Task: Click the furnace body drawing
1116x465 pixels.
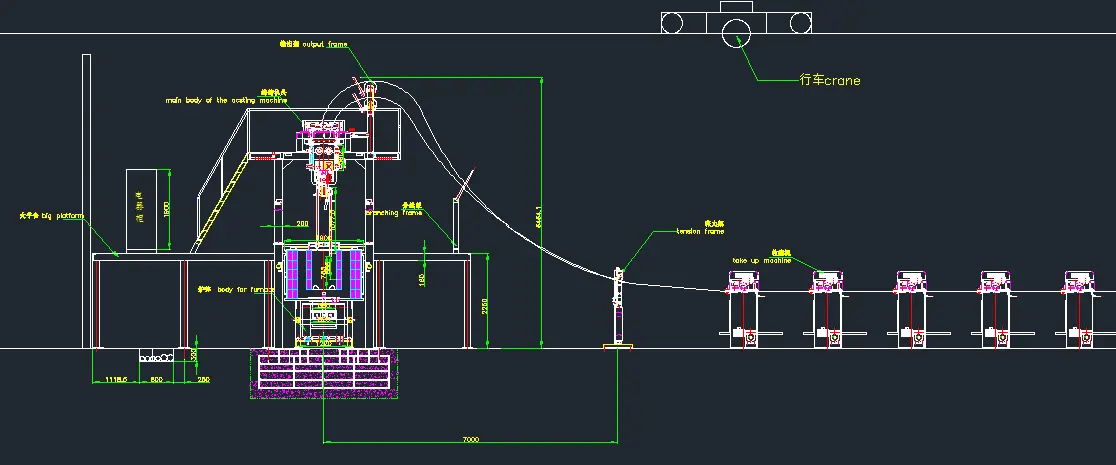Action: [323, 270]
